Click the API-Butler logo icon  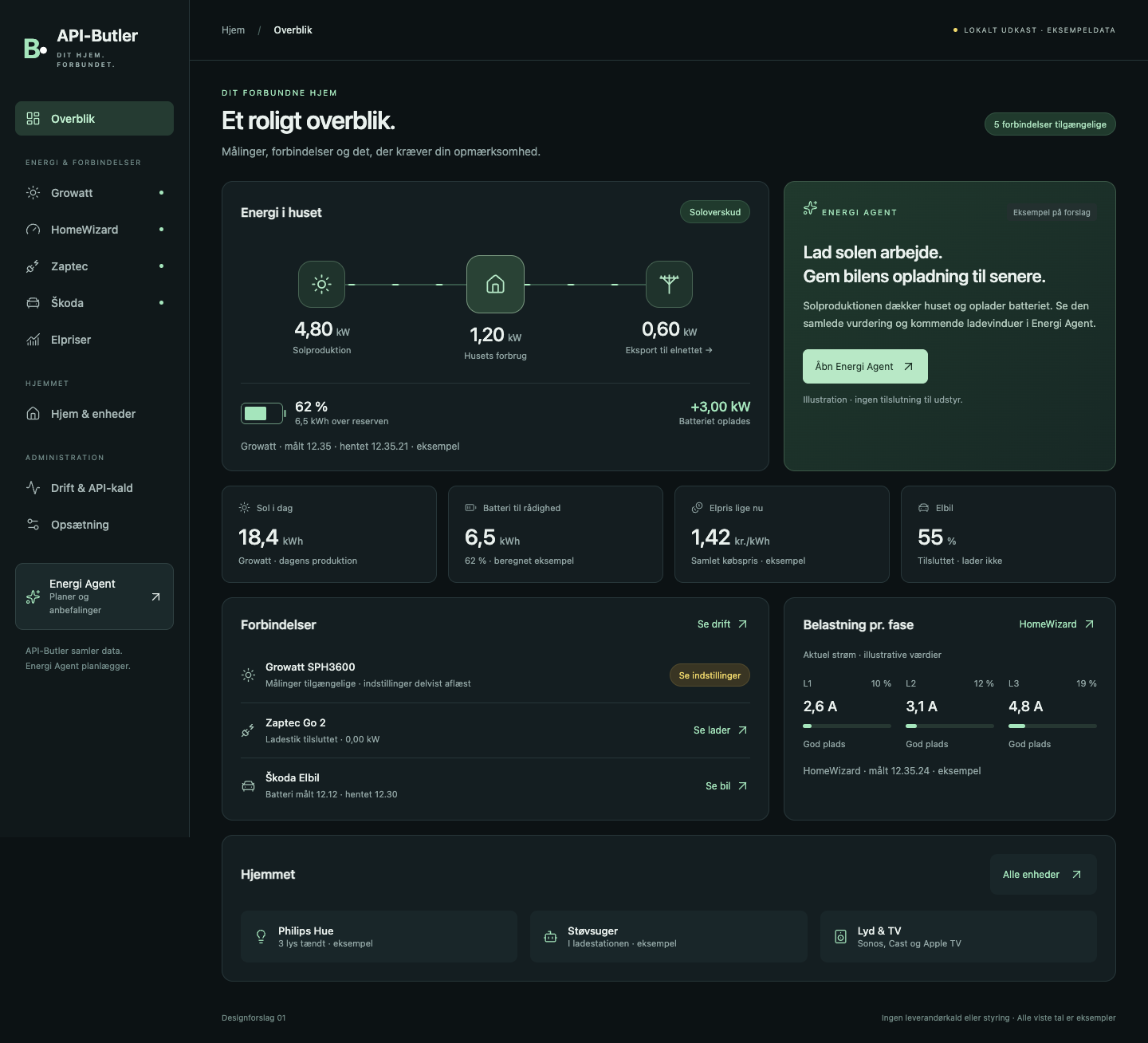[35, 48]
